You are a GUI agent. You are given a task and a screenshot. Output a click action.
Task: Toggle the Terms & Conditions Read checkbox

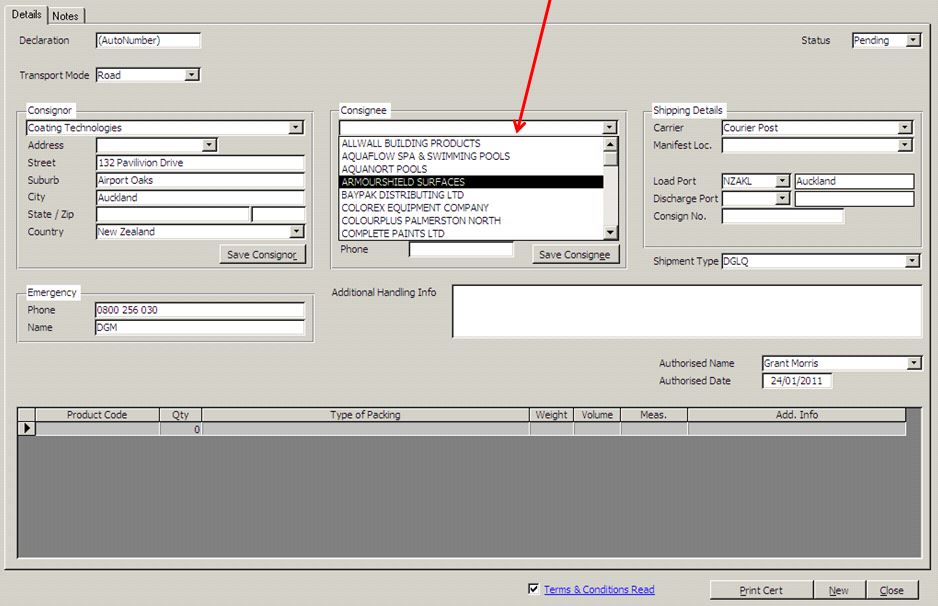534,589
